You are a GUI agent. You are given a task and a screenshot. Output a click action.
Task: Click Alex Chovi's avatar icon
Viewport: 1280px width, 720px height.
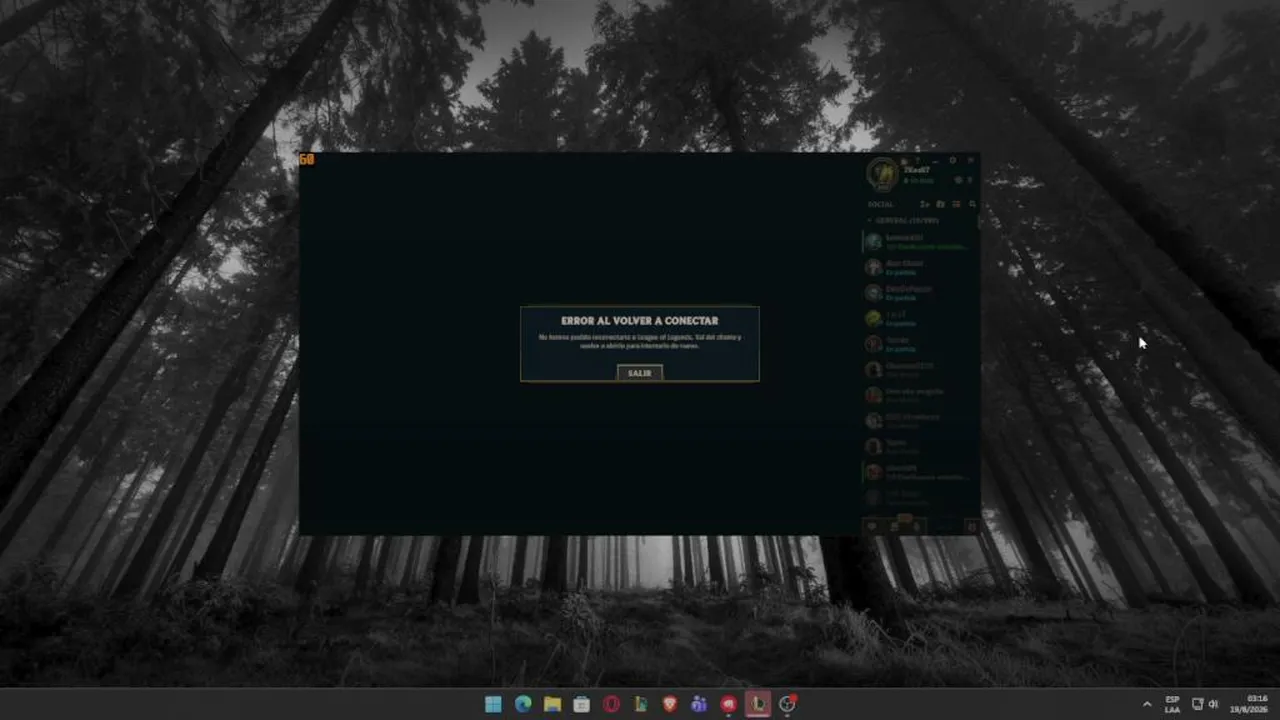(x=873, y=267)
